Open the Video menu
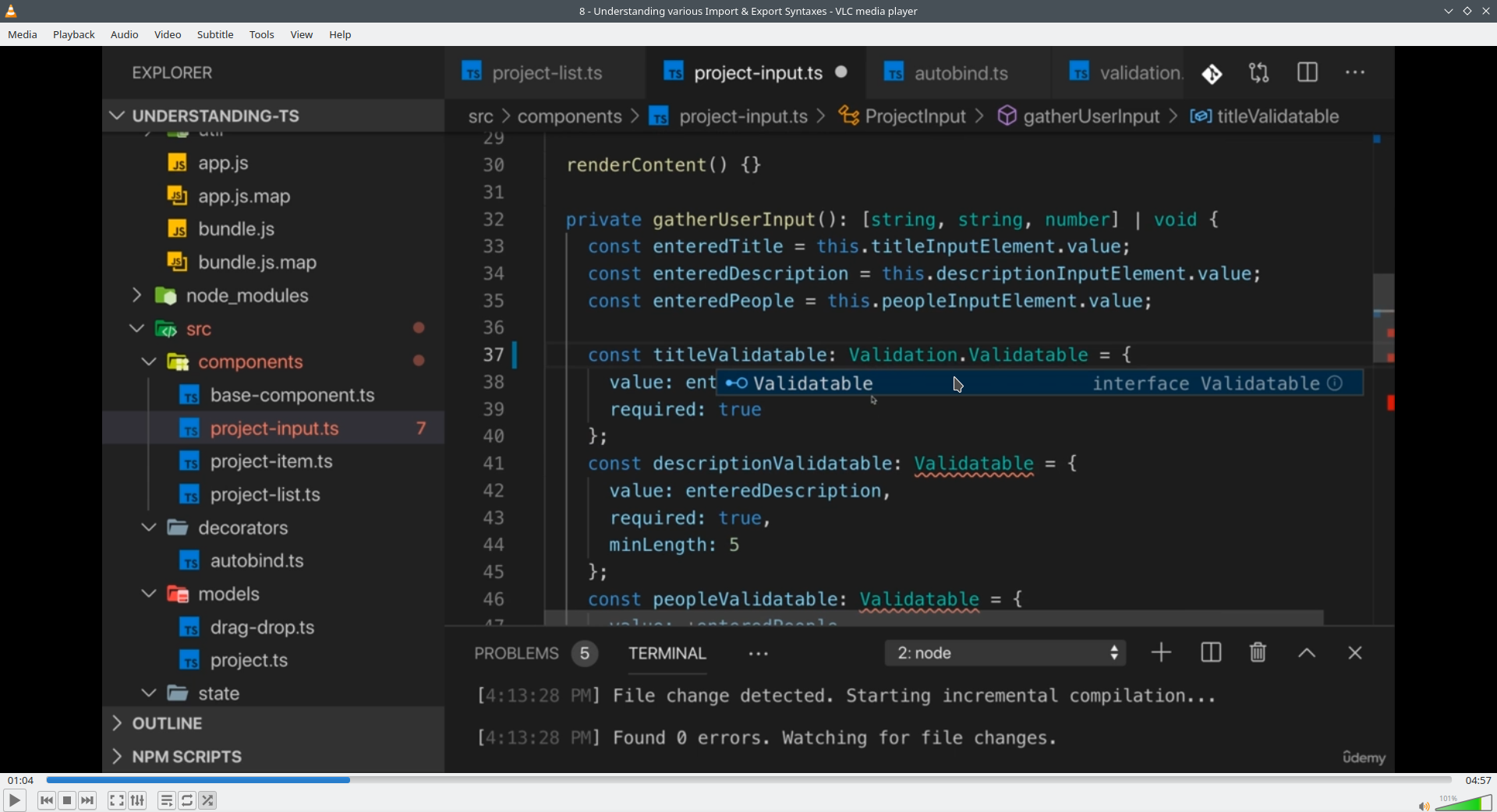Image resolution: width=1497 pixels, height=812 pixels. (168, 34)
